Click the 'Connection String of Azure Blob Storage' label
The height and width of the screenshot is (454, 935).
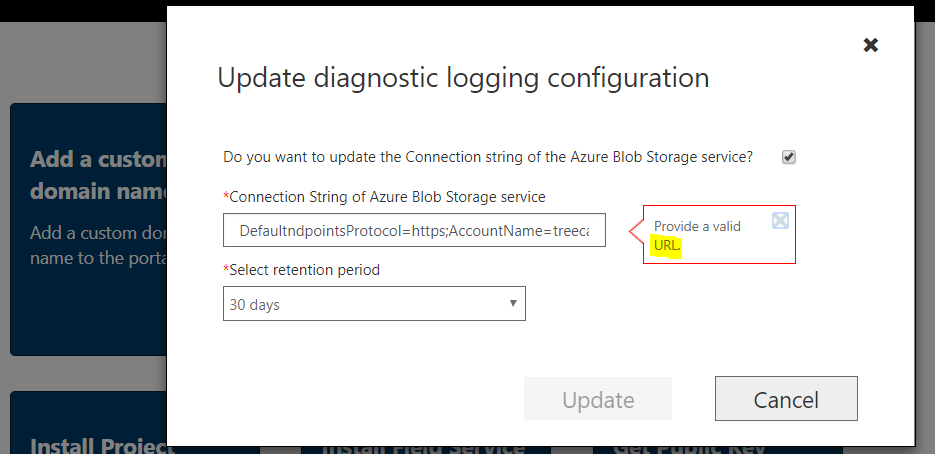coord(387,196)
